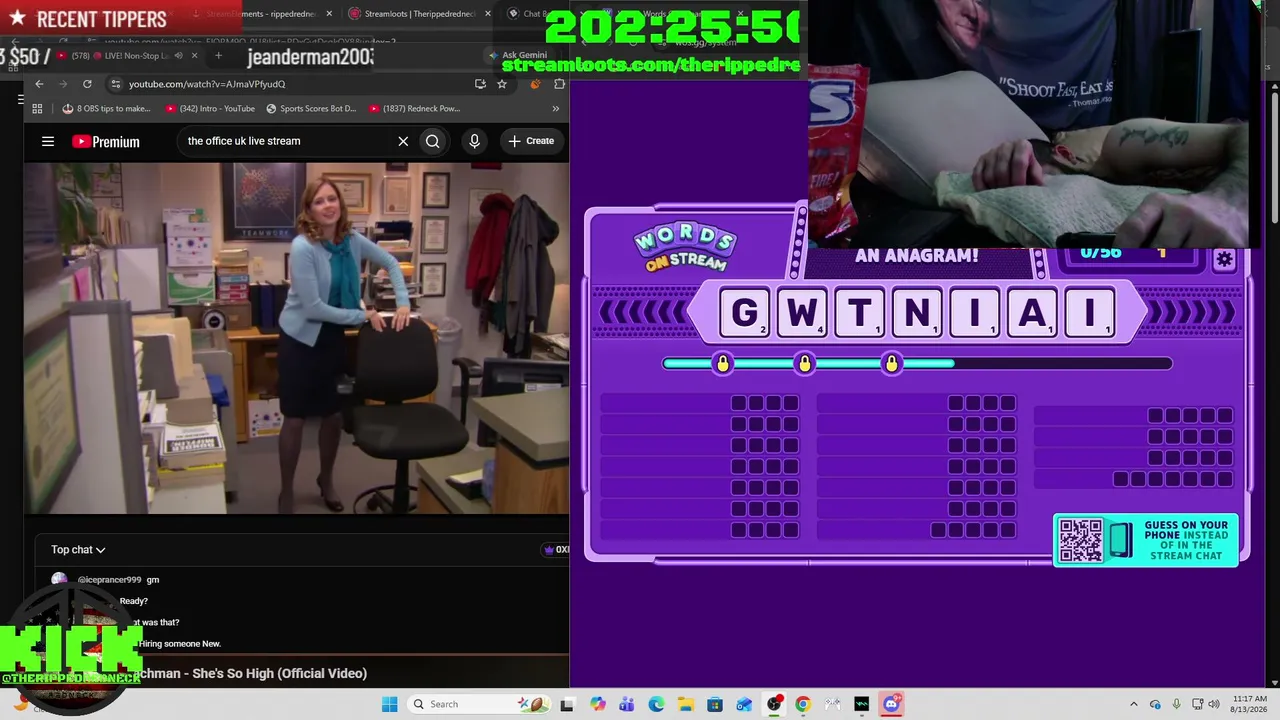The height and width of the screenshot is (720, 1280).
Task: Open '8 OBS tips to make...' bookmark
Action: tap(106, 108)
